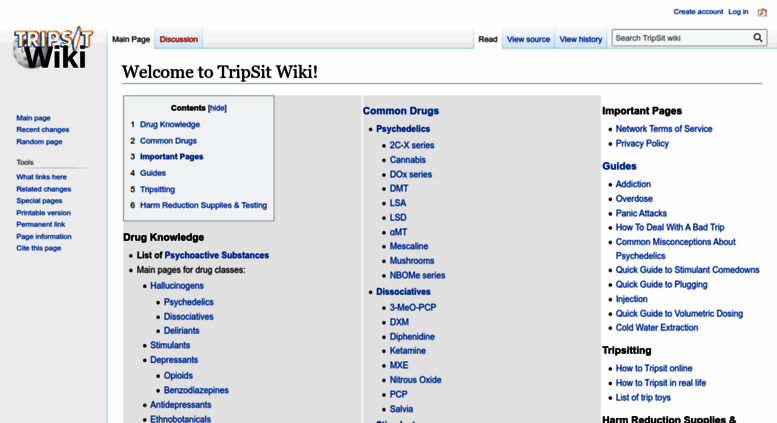Click the search magnifier icon
Image resolution: width=777 pixels, height=423 pixels.
758,38
